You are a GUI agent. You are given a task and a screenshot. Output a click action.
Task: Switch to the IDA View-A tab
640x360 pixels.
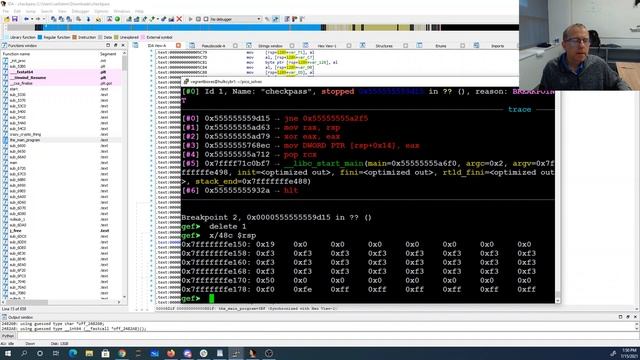(157, 46)
